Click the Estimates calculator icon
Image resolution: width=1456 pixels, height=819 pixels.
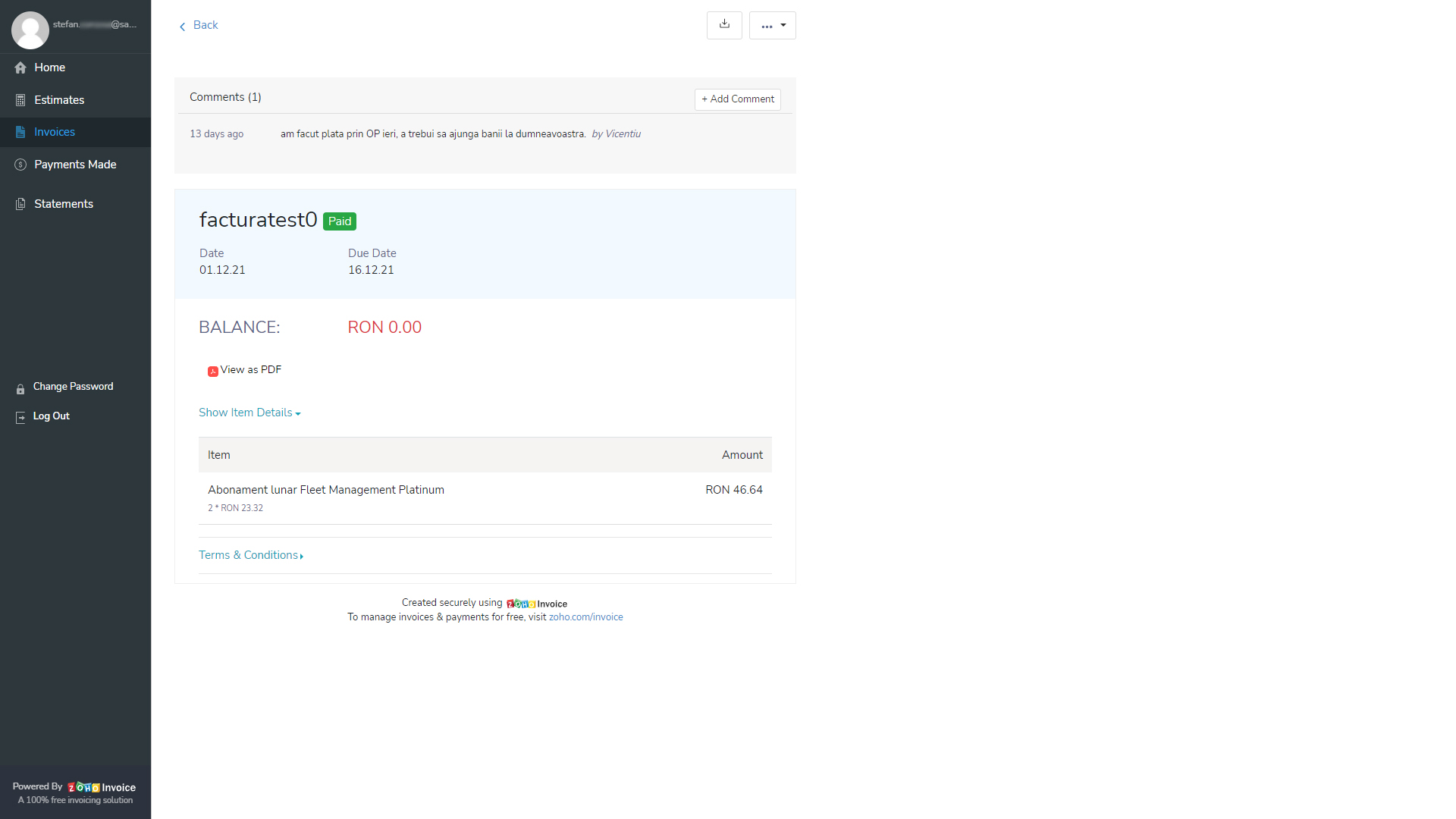20,100
